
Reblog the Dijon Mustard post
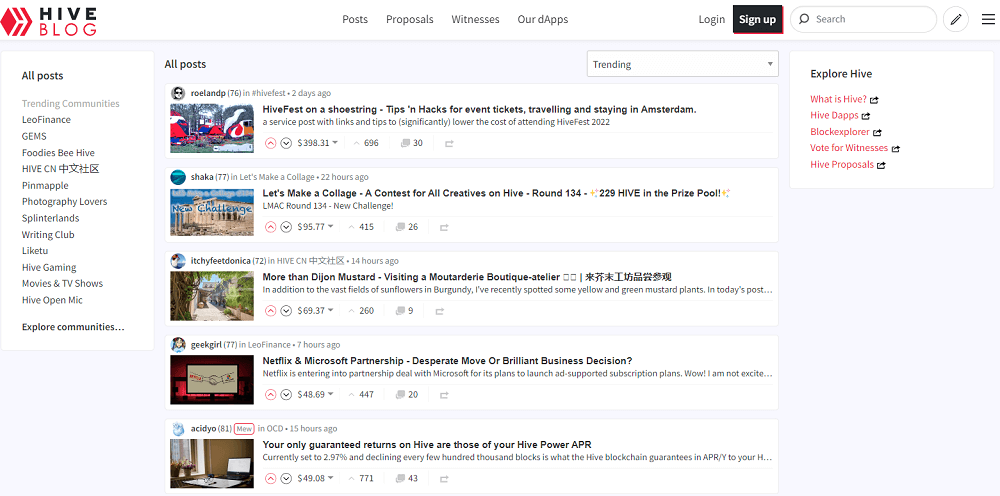[x=439, y=311]
